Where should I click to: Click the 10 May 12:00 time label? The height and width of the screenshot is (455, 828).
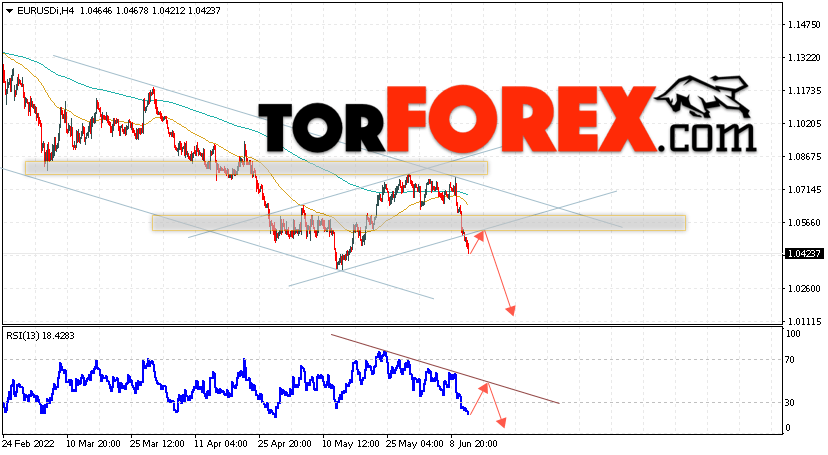click(x=349, y=444)
